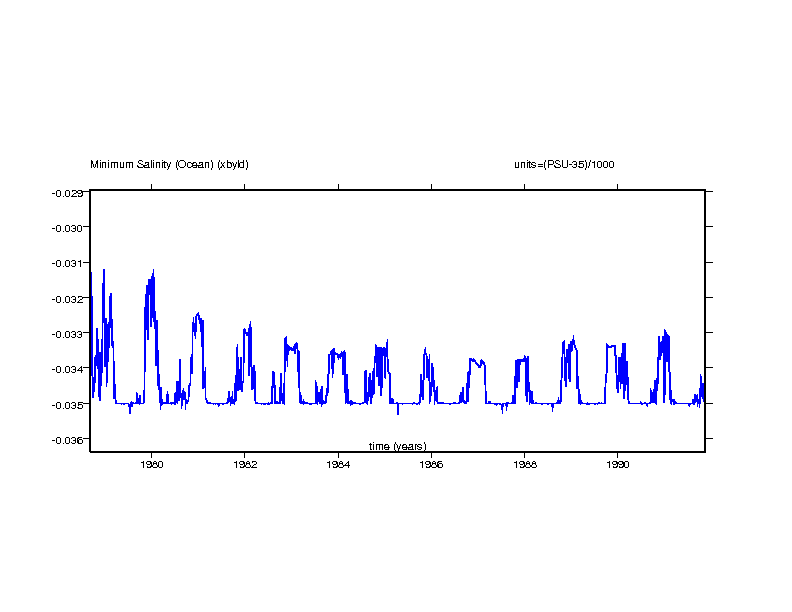The height and width of the screenshot is (612, 792).
Task: Click the 1982 x-axis tick label
Action: pos(245,464)
